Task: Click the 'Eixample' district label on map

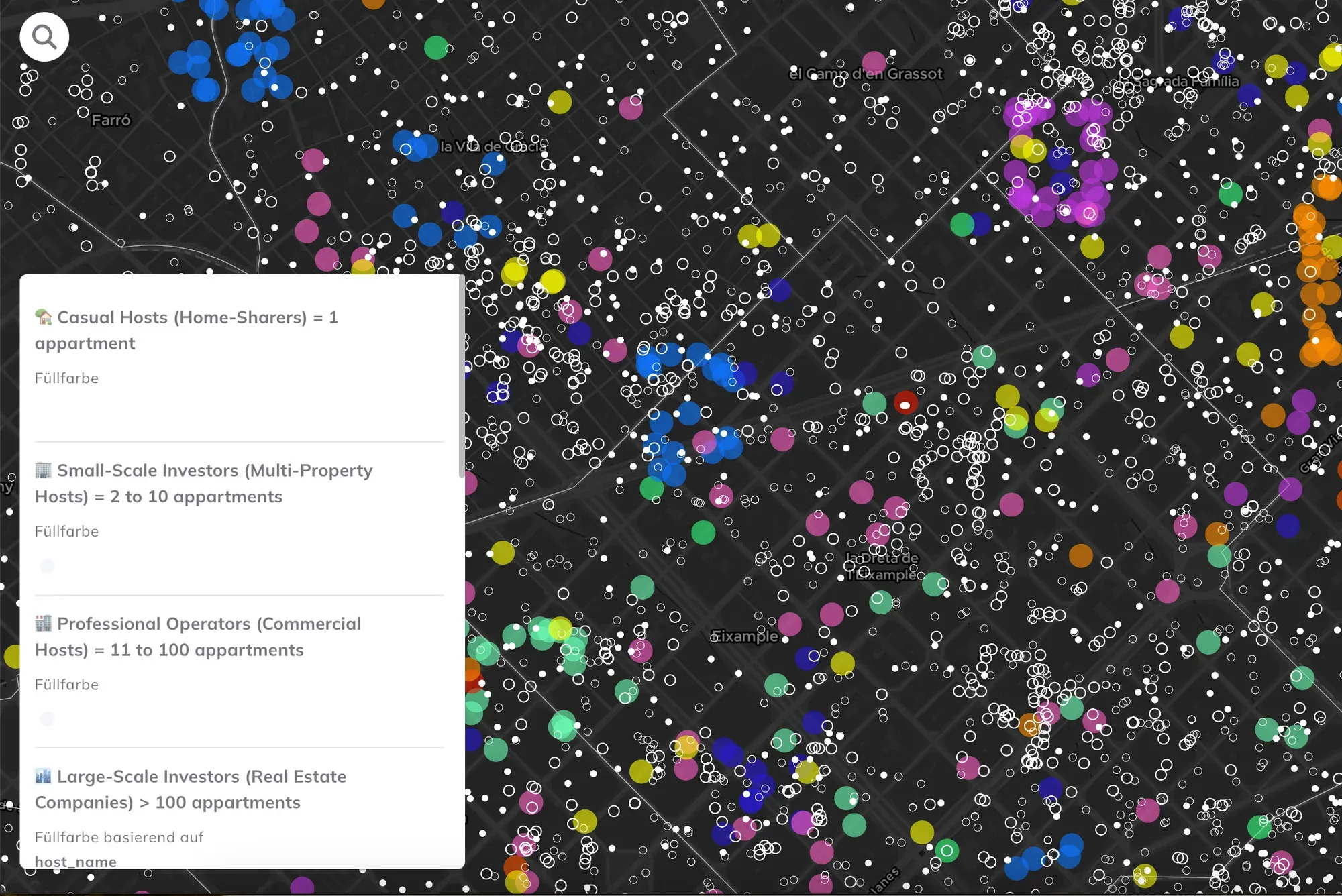Action: (x=745, y=636)
